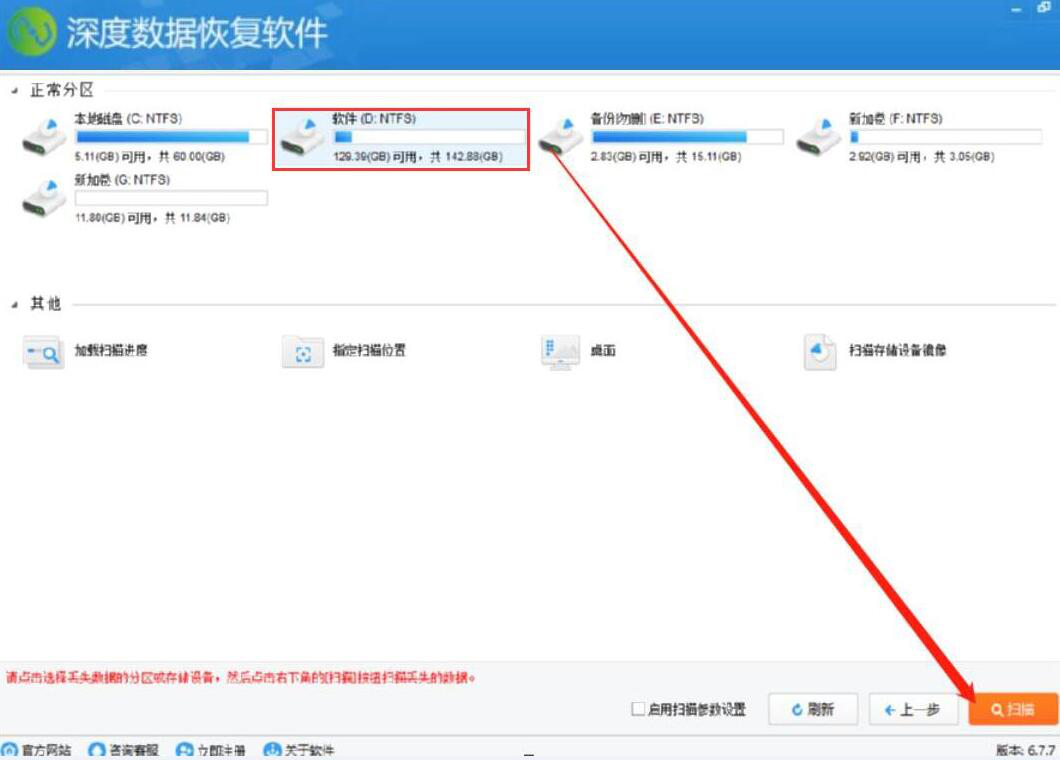
Task: Click the 扫描存储设备镜像 label
Action: [x=897, y=350]
